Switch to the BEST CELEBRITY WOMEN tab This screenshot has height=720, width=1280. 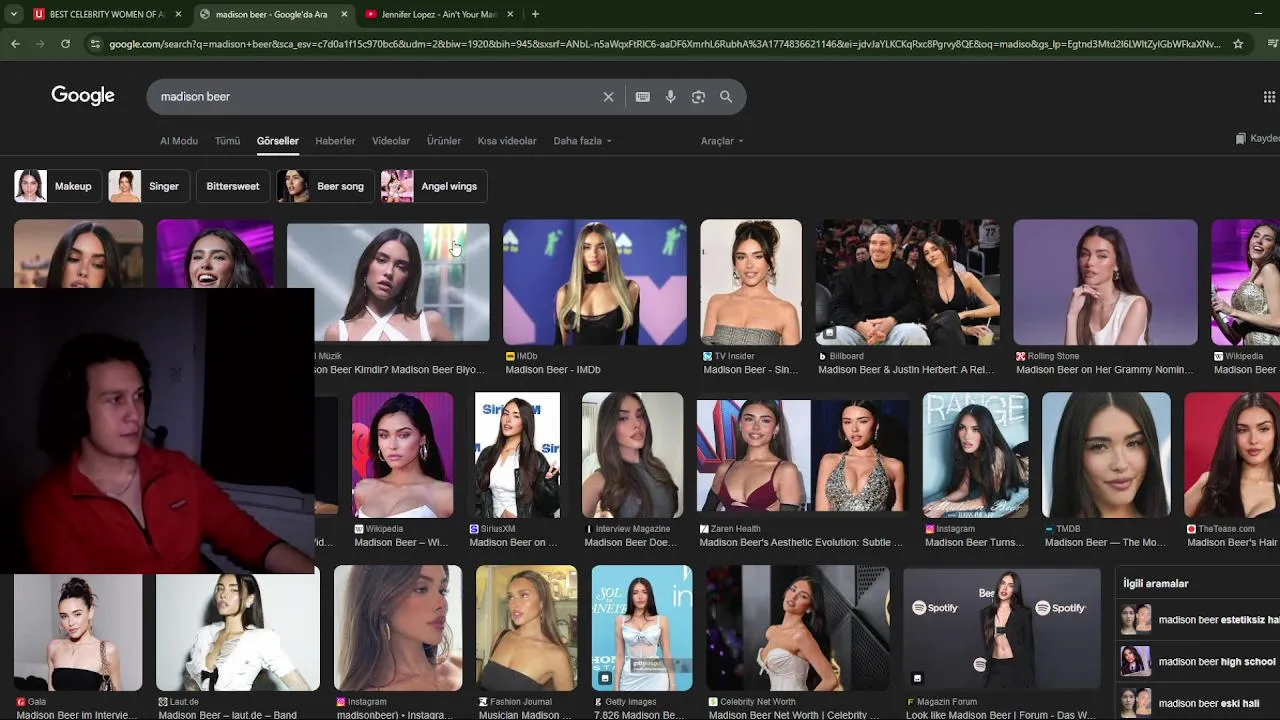tap(108, 14)
